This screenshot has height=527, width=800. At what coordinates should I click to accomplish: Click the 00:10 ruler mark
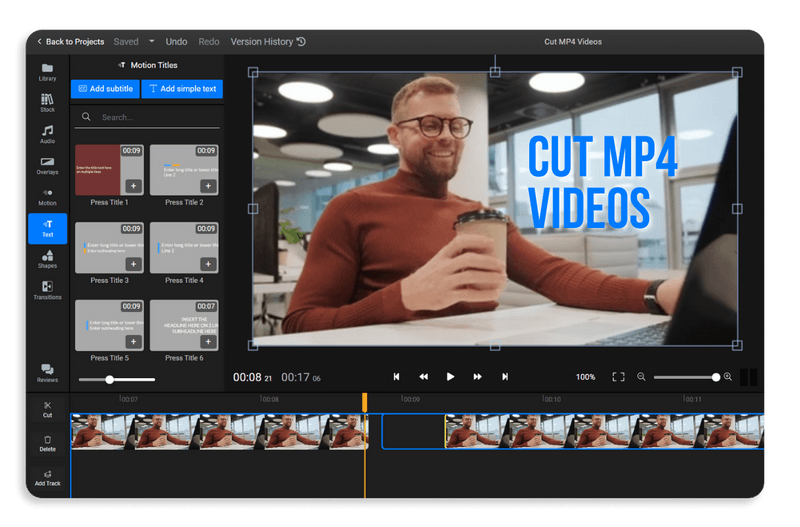pos(552,399)
